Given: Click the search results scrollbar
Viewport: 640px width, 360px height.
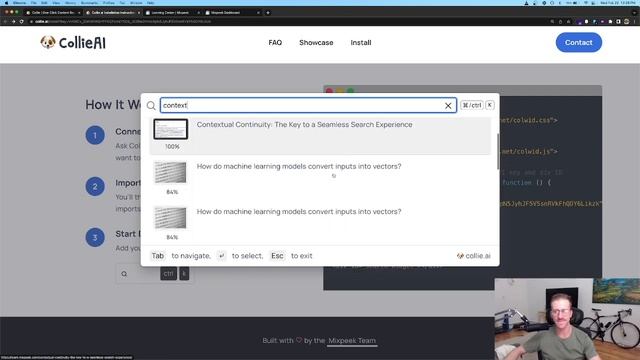Looking at the screenshot, I should point(498,151).
